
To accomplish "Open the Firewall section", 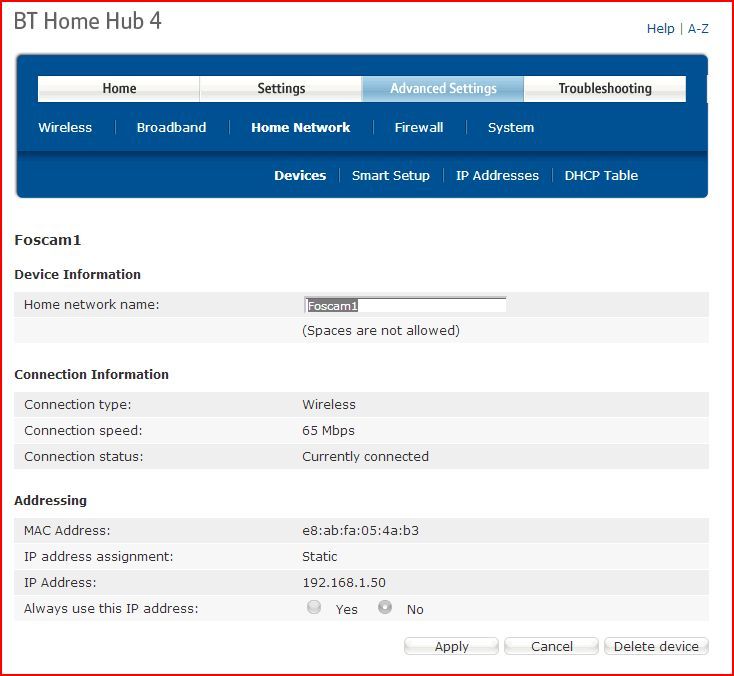I will (x=419, y=127).
